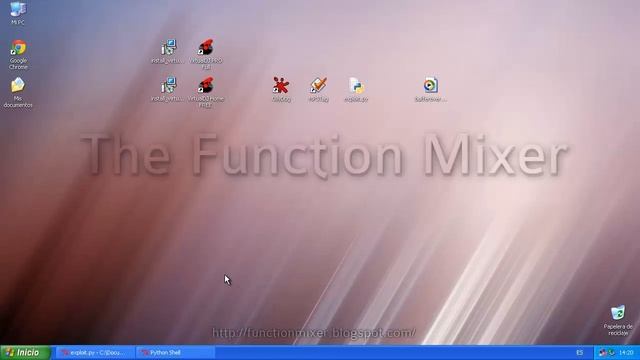Select the installer icon beside VirtualDJ PRO Full

(x=168, y=51)
